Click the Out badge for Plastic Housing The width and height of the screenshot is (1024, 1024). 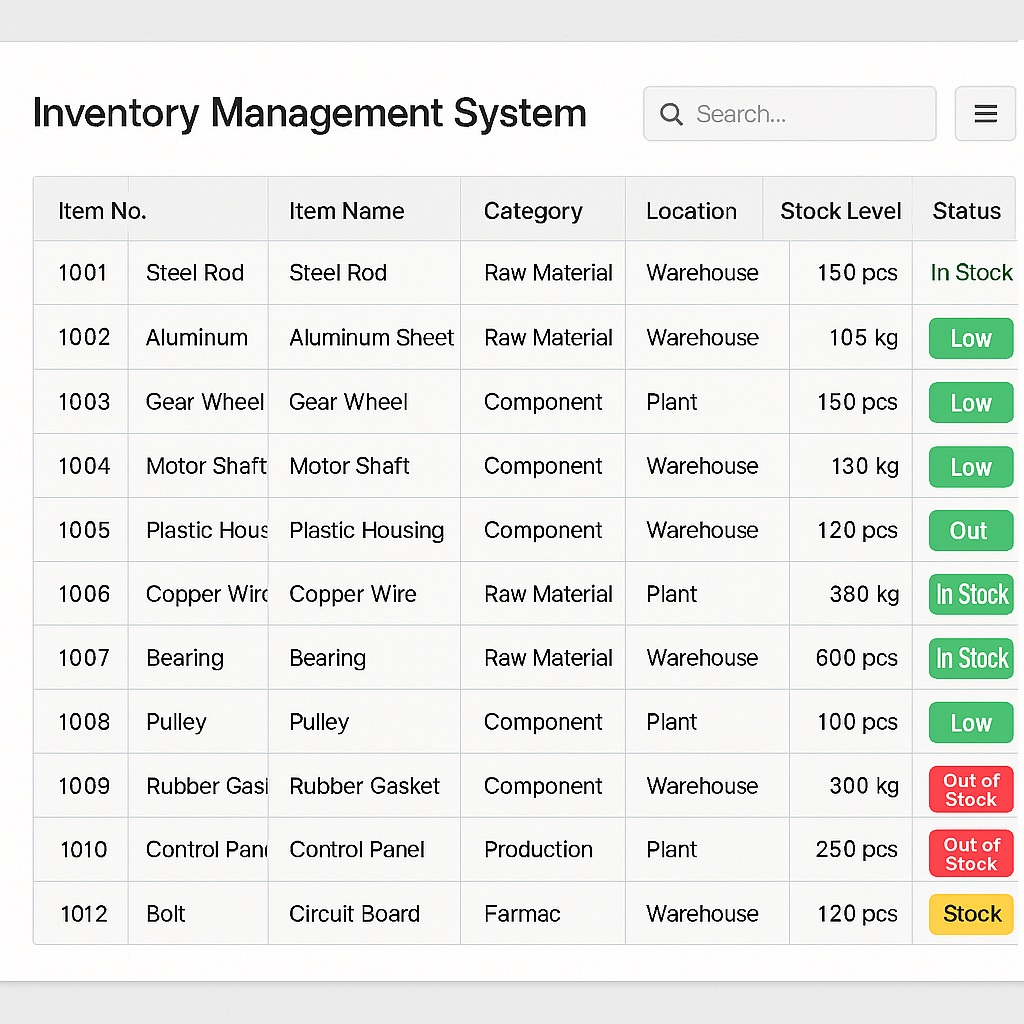(x=970, y=530)
